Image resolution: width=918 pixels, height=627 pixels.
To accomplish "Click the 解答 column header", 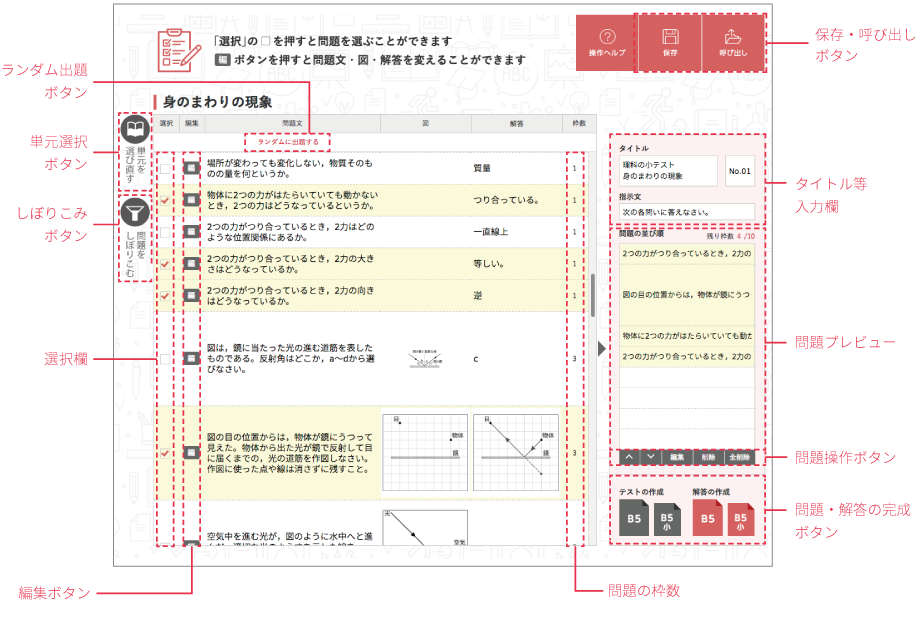I will coord(516,124).
